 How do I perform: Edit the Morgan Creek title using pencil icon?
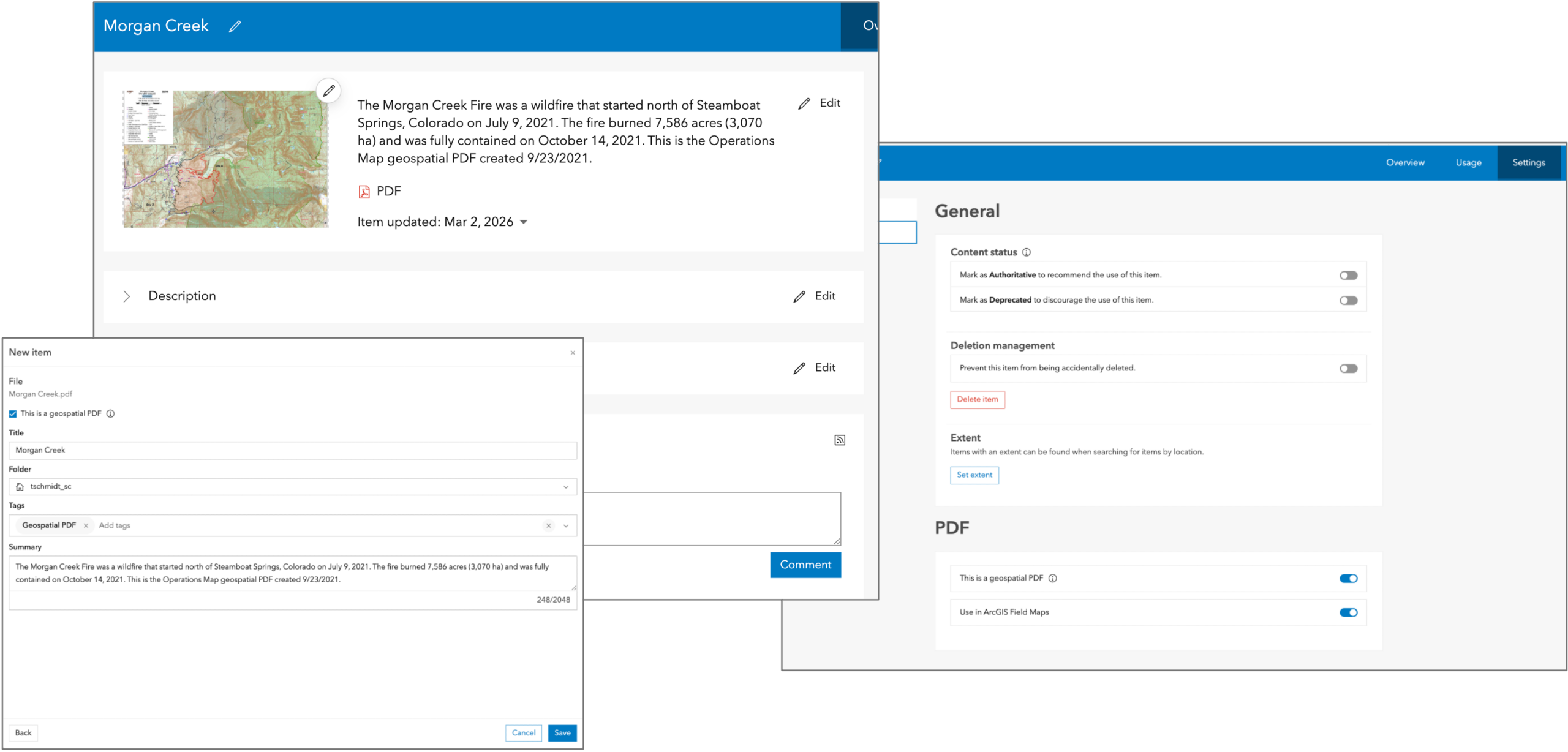coord(235,26)
